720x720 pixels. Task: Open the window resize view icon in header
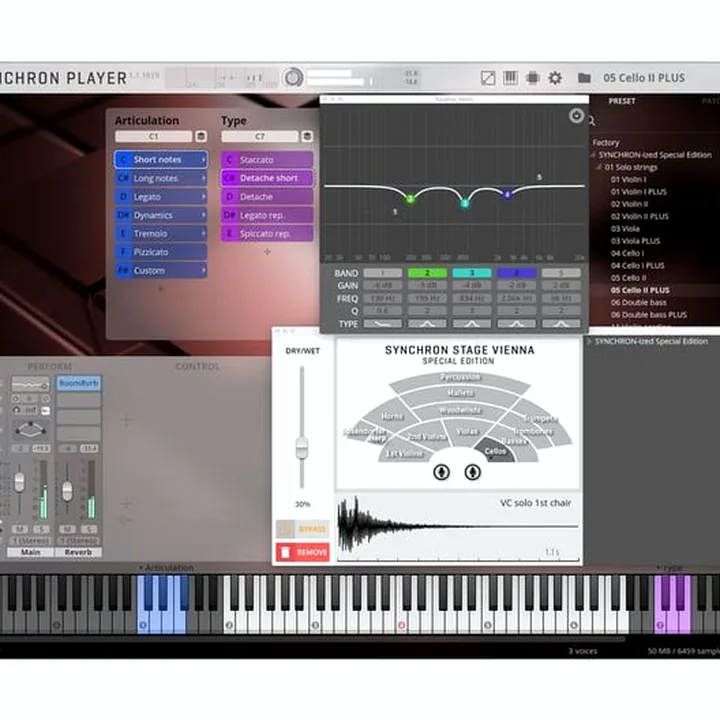[488, 78]
